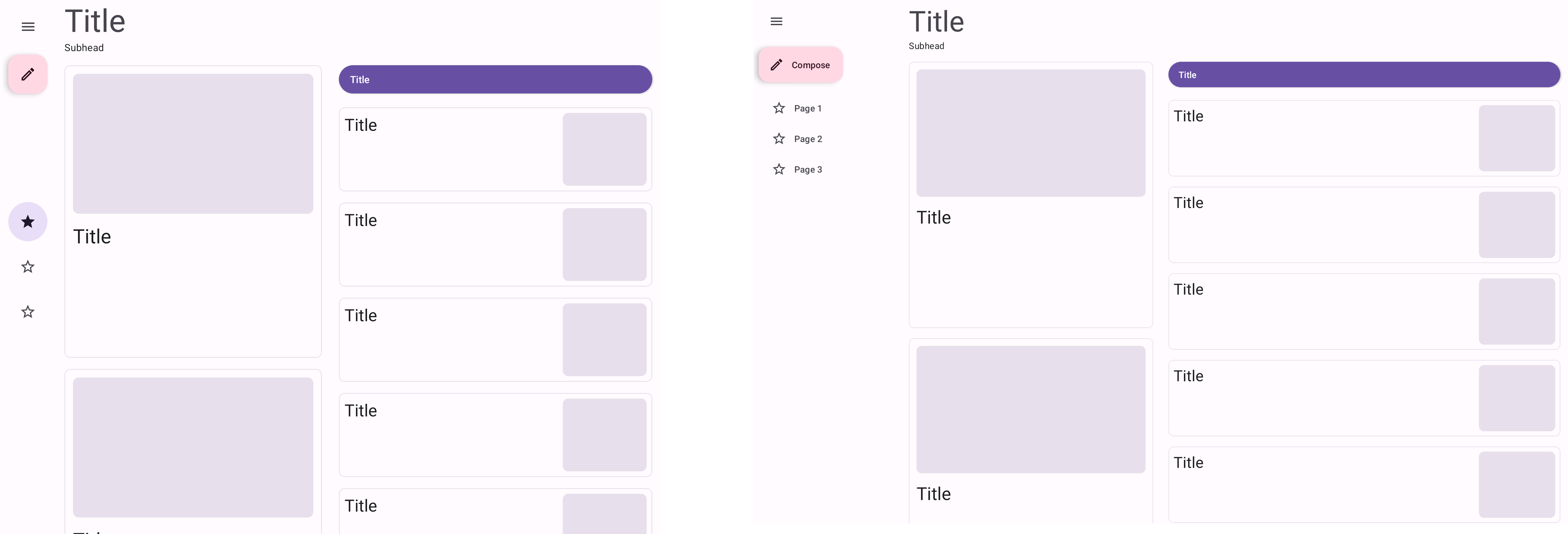Click the star icon beside Page 3
The width and height of the screenshot is (1568, 534).
[779, 169]
